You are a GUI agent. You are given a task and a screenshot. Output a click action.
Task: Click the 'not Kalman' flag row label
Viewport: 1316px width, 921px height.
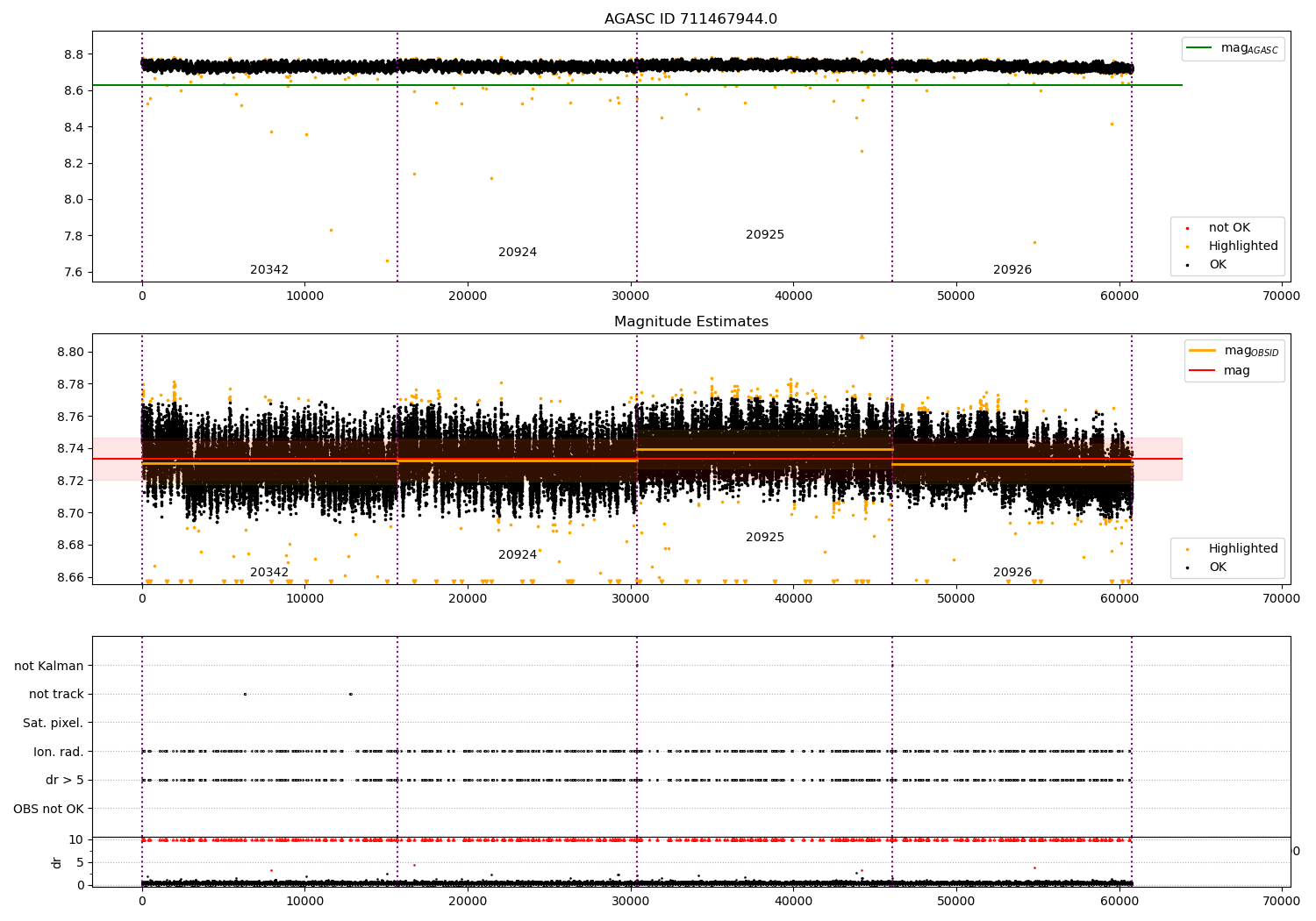pos(49,667)
